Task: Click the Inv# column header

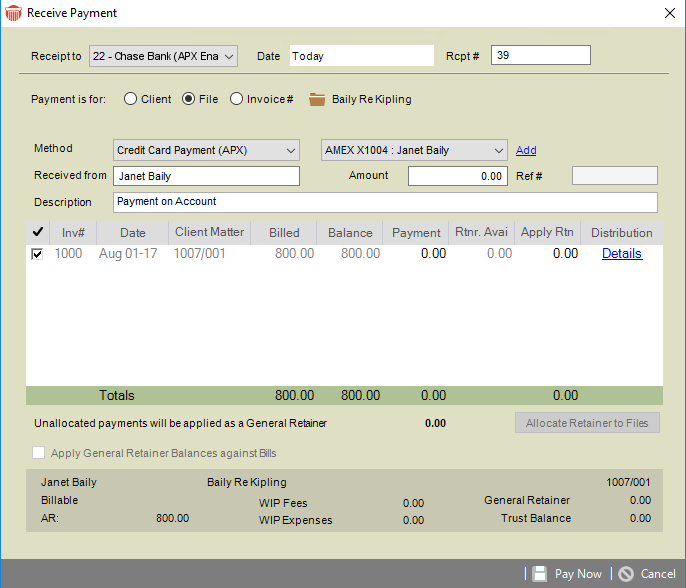Action: click(73, 232)
